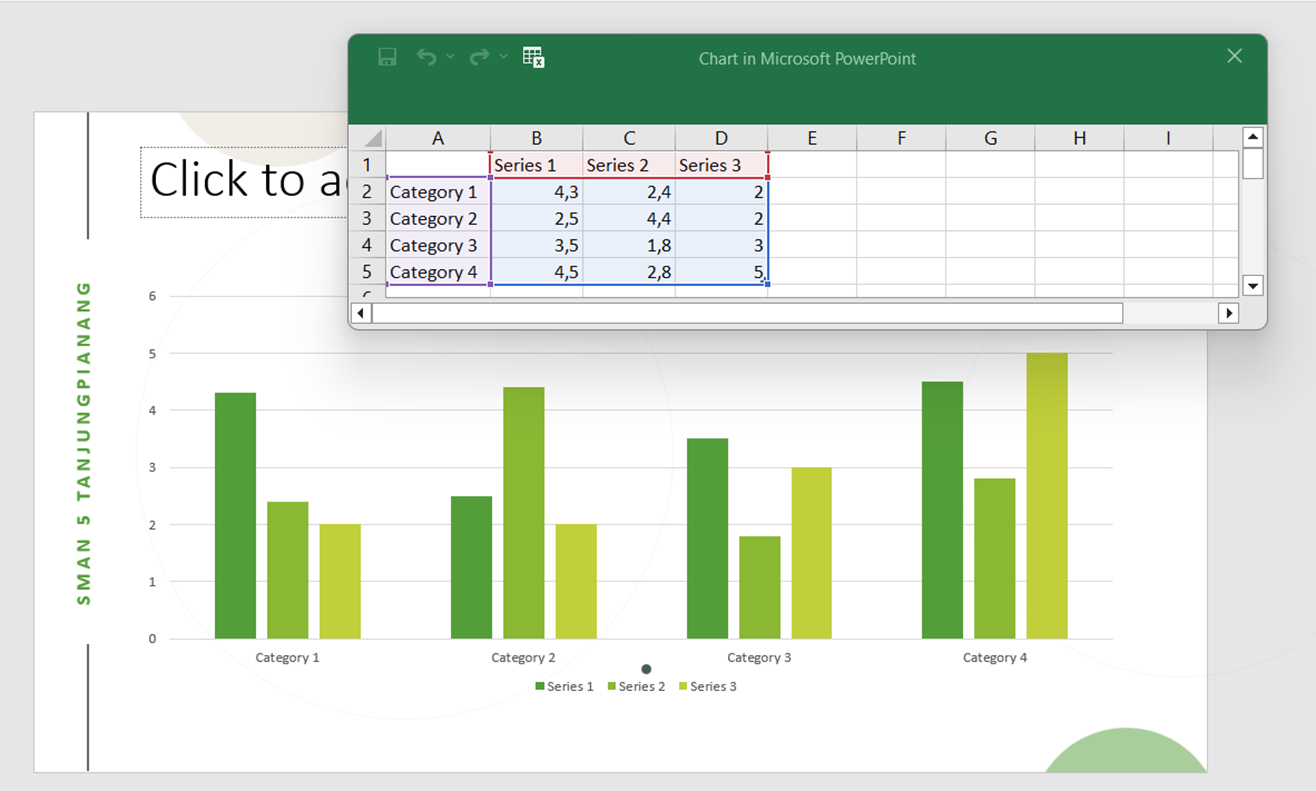Click the Series 2 legend entry
Screen dimensions: 1316x791
(x=636, y=686)
